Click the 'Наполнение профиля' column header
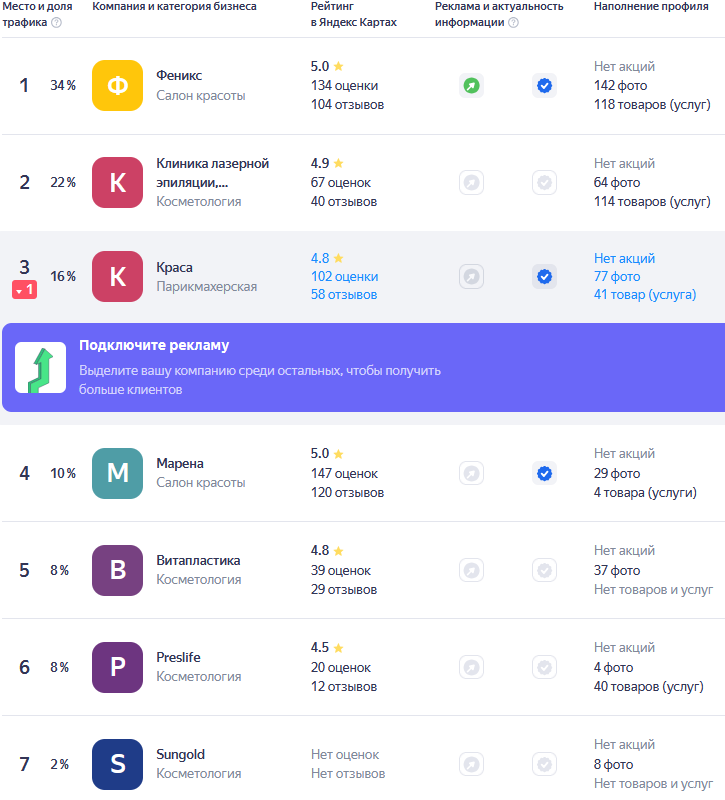 tap(651, 7)
